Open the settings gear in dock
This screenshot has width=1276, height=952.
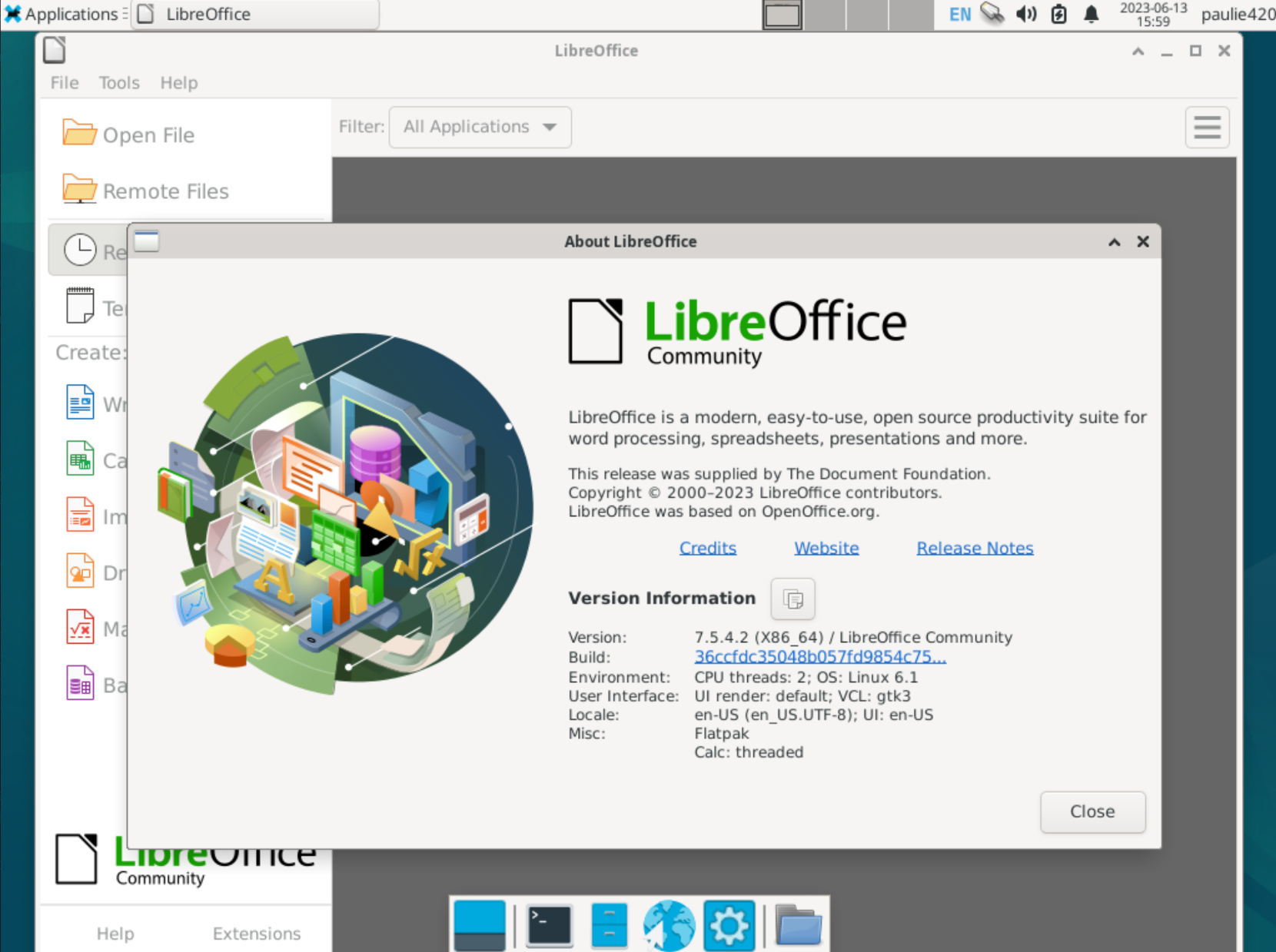[729, 925]
